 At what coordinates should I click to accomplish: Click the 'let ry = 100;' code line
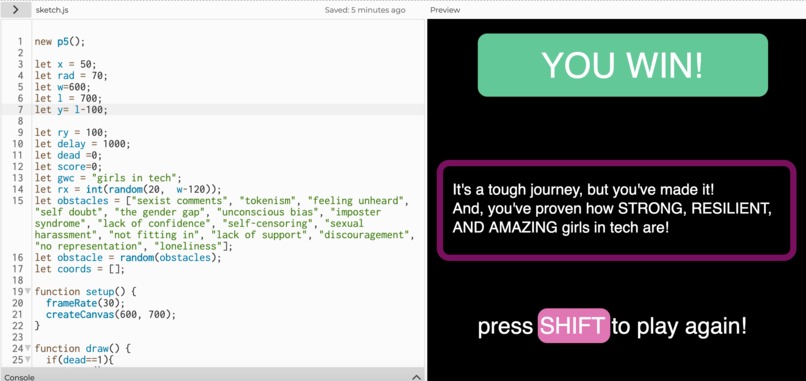[71, 132]
